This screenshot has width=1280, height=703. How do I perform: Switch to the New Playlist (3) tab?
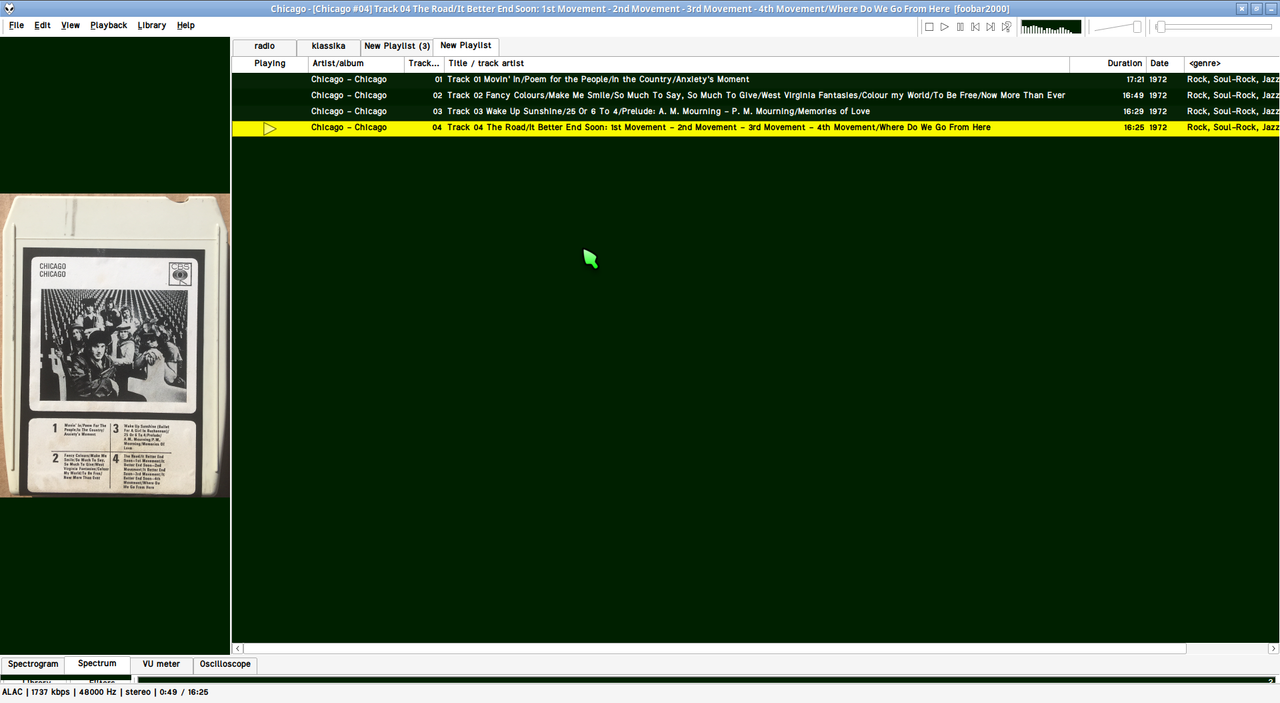tap(397, 47)
